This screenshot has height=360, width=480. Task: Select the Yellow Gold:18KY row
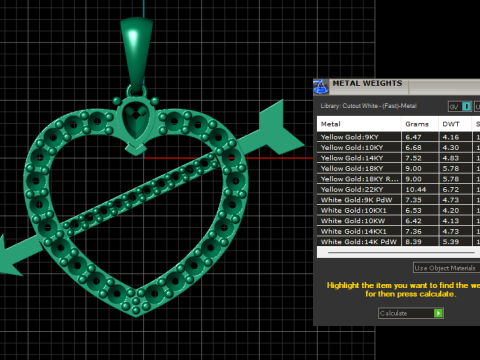tap(398, 168)
